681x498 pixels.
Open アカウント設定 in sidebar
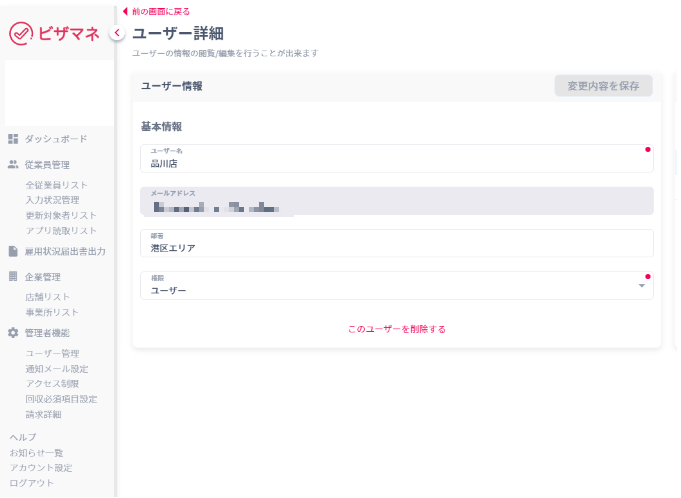pos(40,468)
